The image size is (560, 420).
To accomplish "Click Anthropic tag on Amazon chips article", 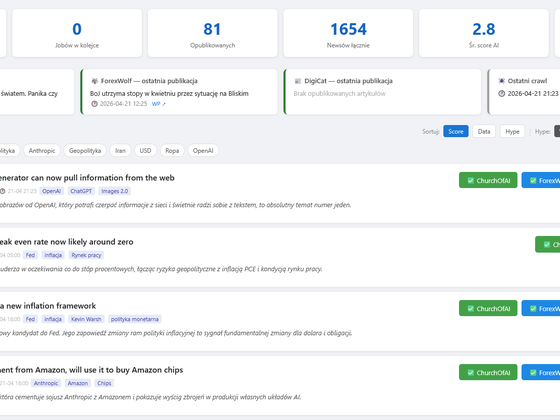I will pyautogui.click(x=46, y=383).
